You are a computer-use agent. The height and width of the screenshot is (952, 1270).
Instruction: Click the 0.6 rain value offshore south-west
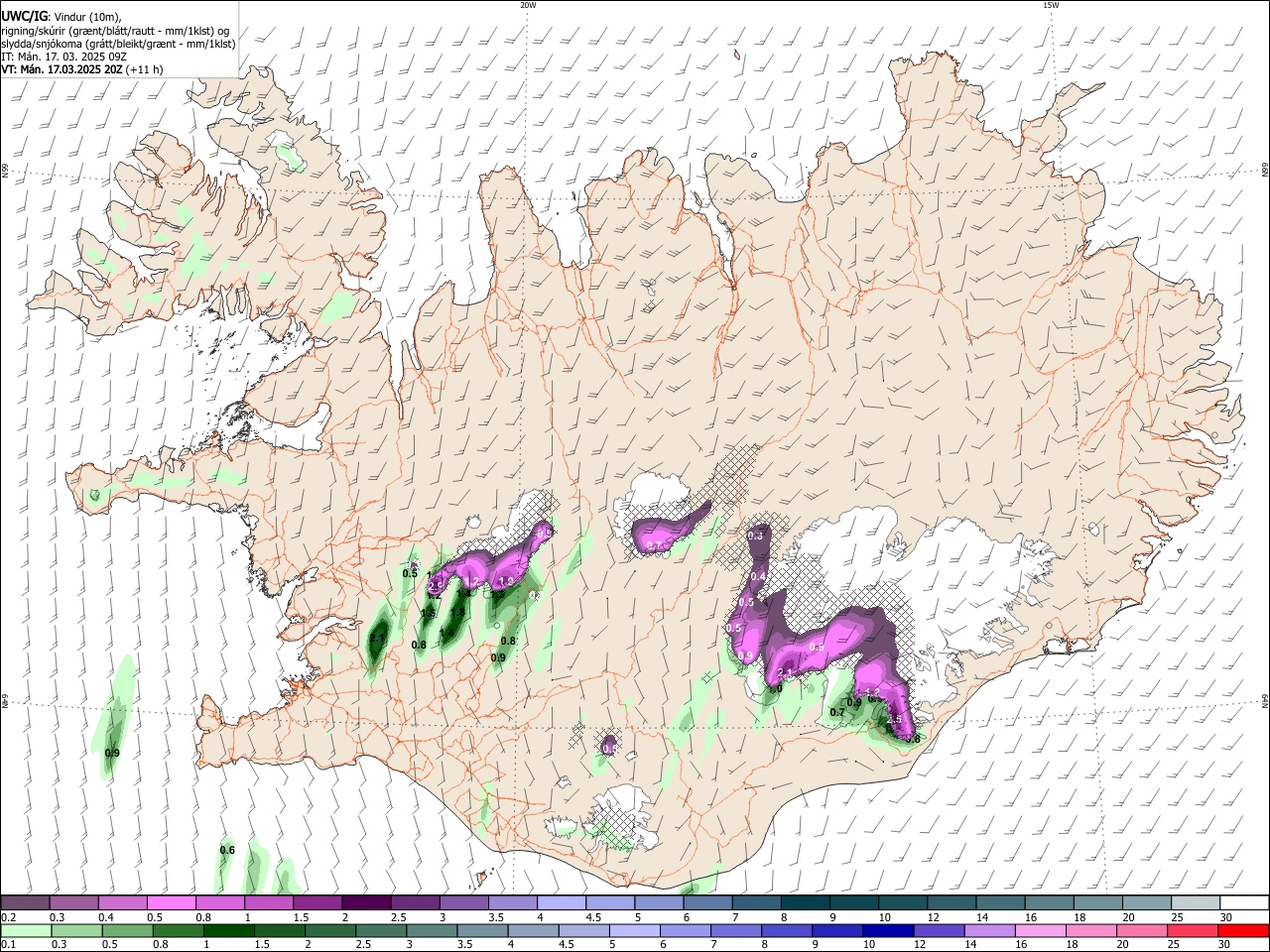coord(227,850)
